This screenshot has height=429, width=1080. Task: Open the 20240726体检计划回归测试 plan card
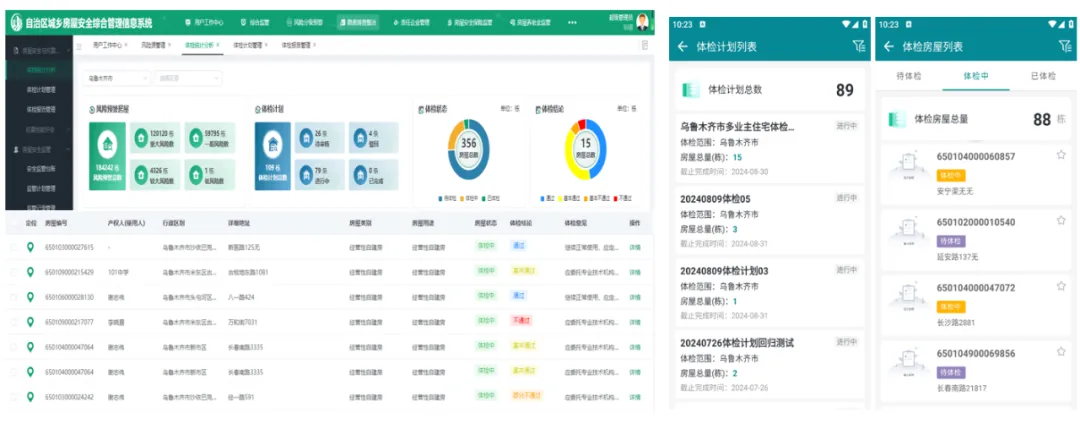coord(769,364)
